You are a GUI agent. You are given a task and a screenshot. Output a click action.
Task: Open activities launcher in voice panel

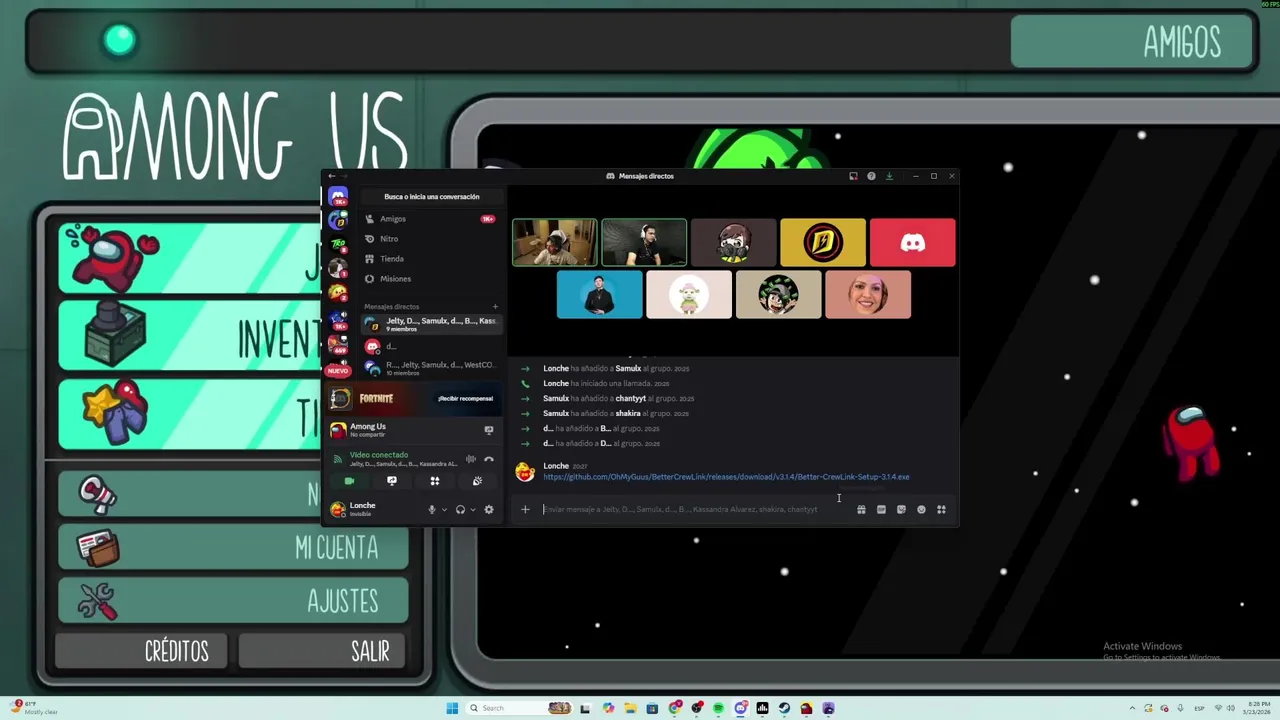435,481
